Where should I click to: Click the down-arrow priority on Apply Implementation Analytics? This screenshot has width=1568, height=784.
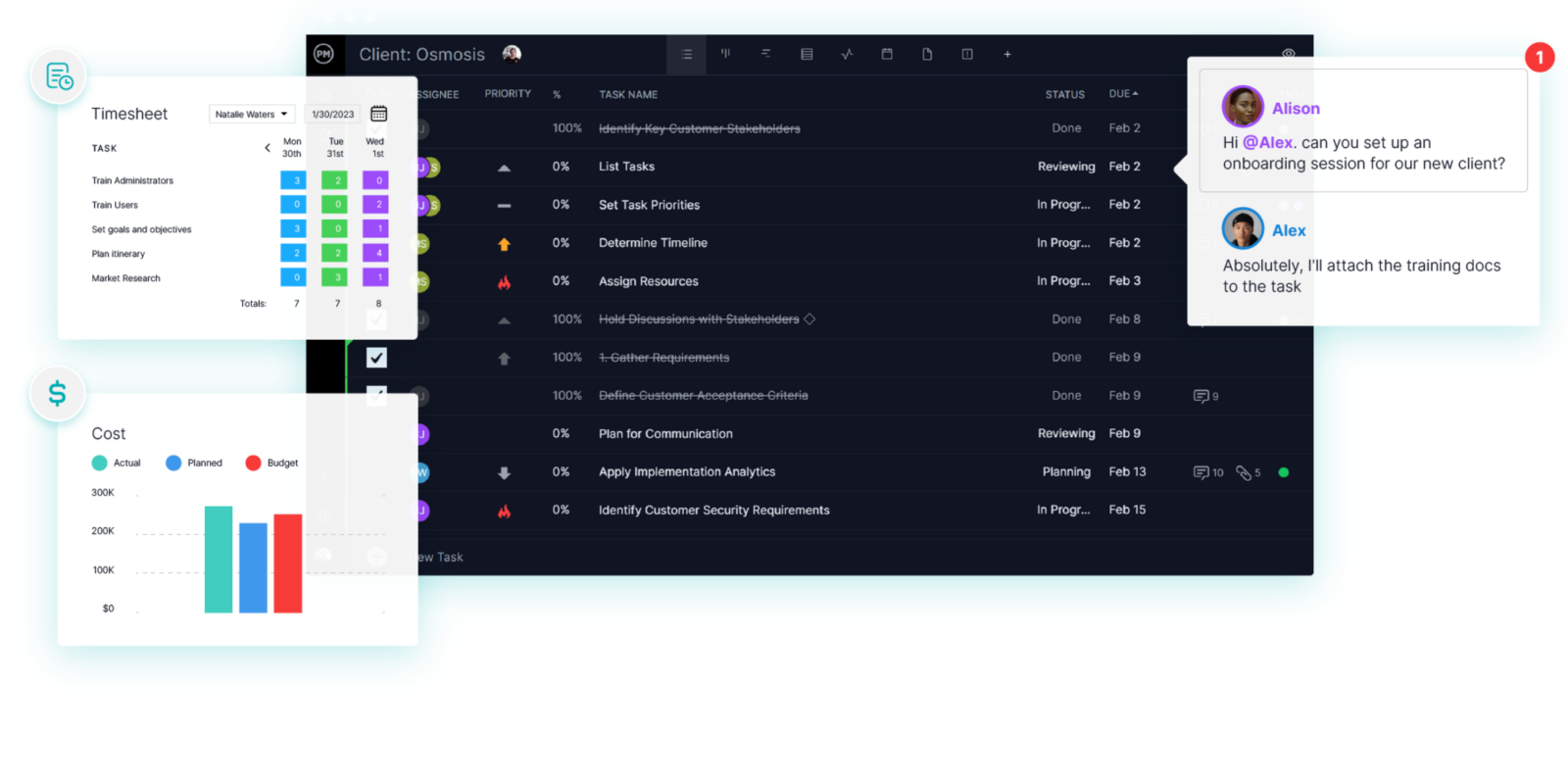504,472
